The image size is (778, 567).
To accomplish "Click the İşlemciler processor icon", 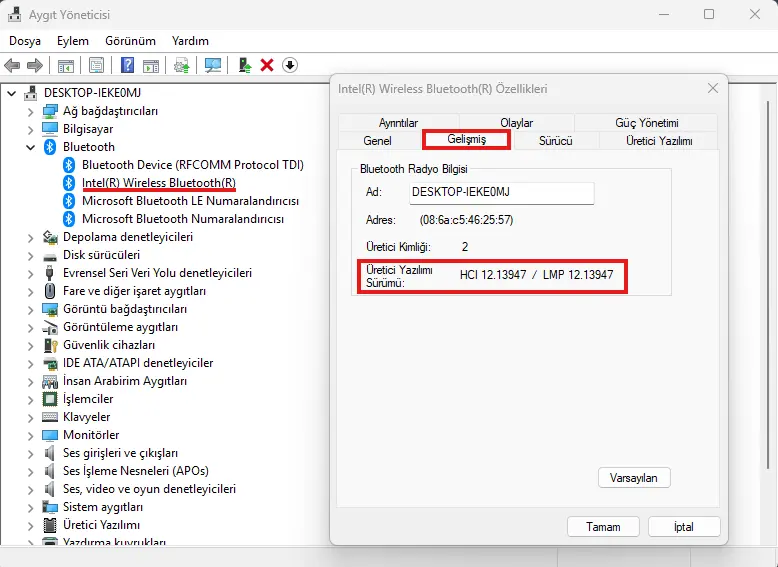I will click(x=50, y=399).
